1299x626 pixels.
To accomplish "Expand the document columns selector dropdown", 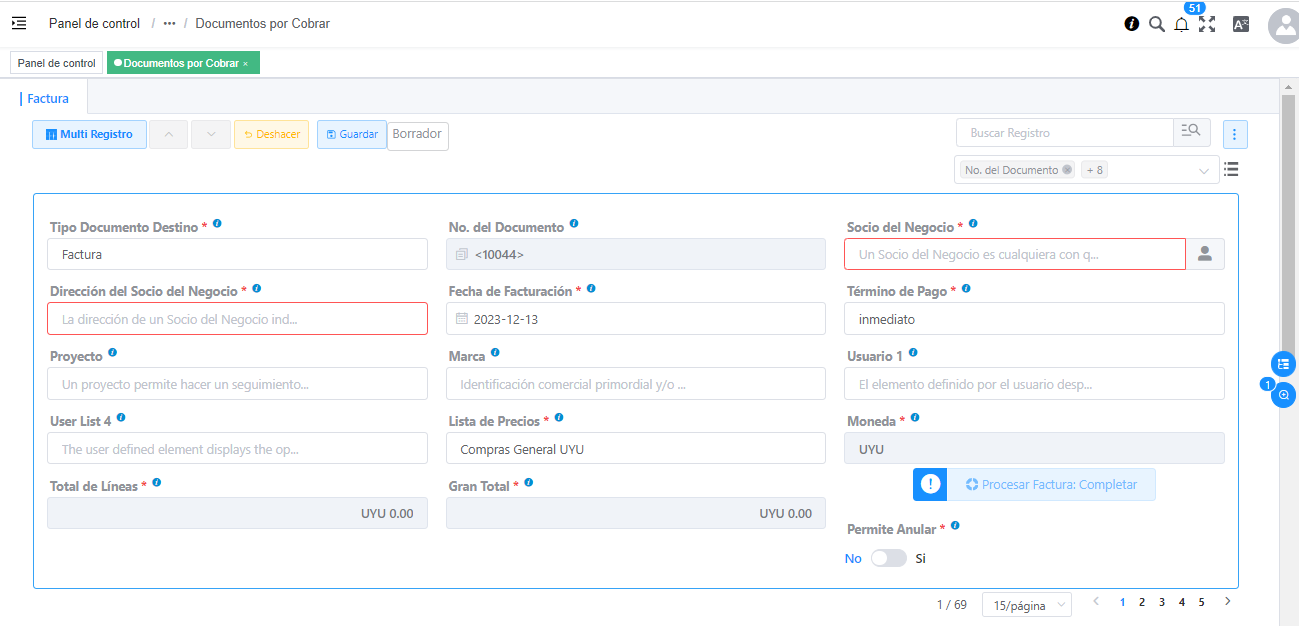I will (1203, 171).
